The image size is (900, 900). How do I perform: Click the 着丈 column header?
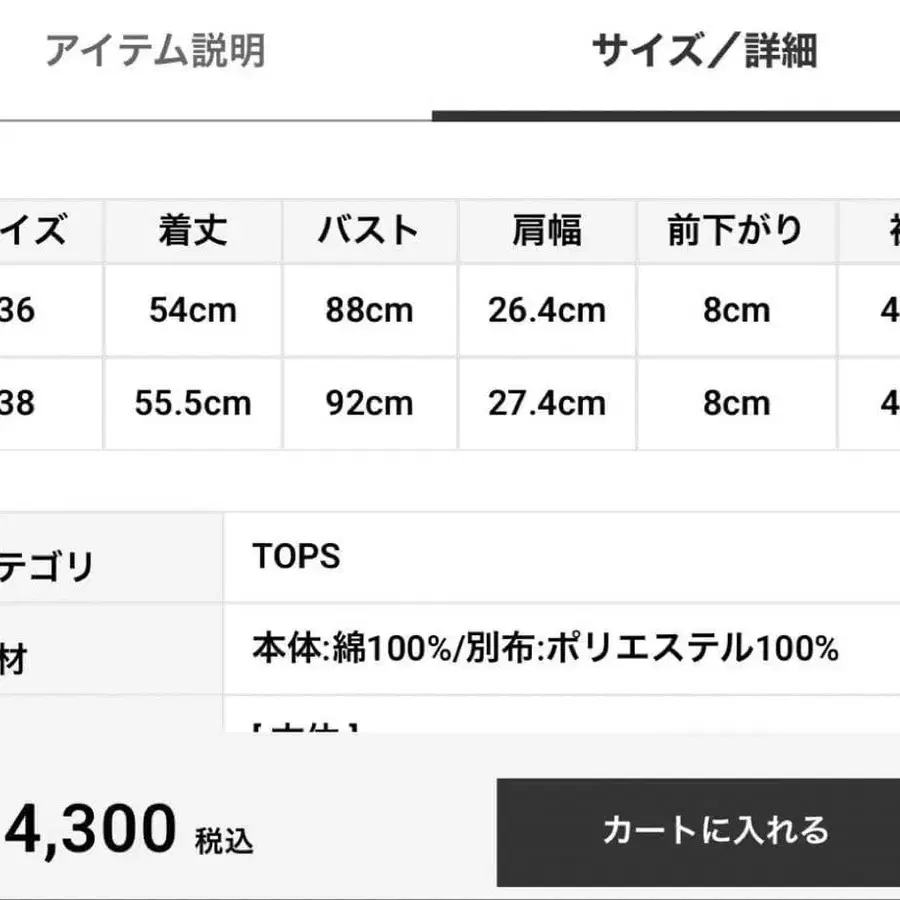193,231
